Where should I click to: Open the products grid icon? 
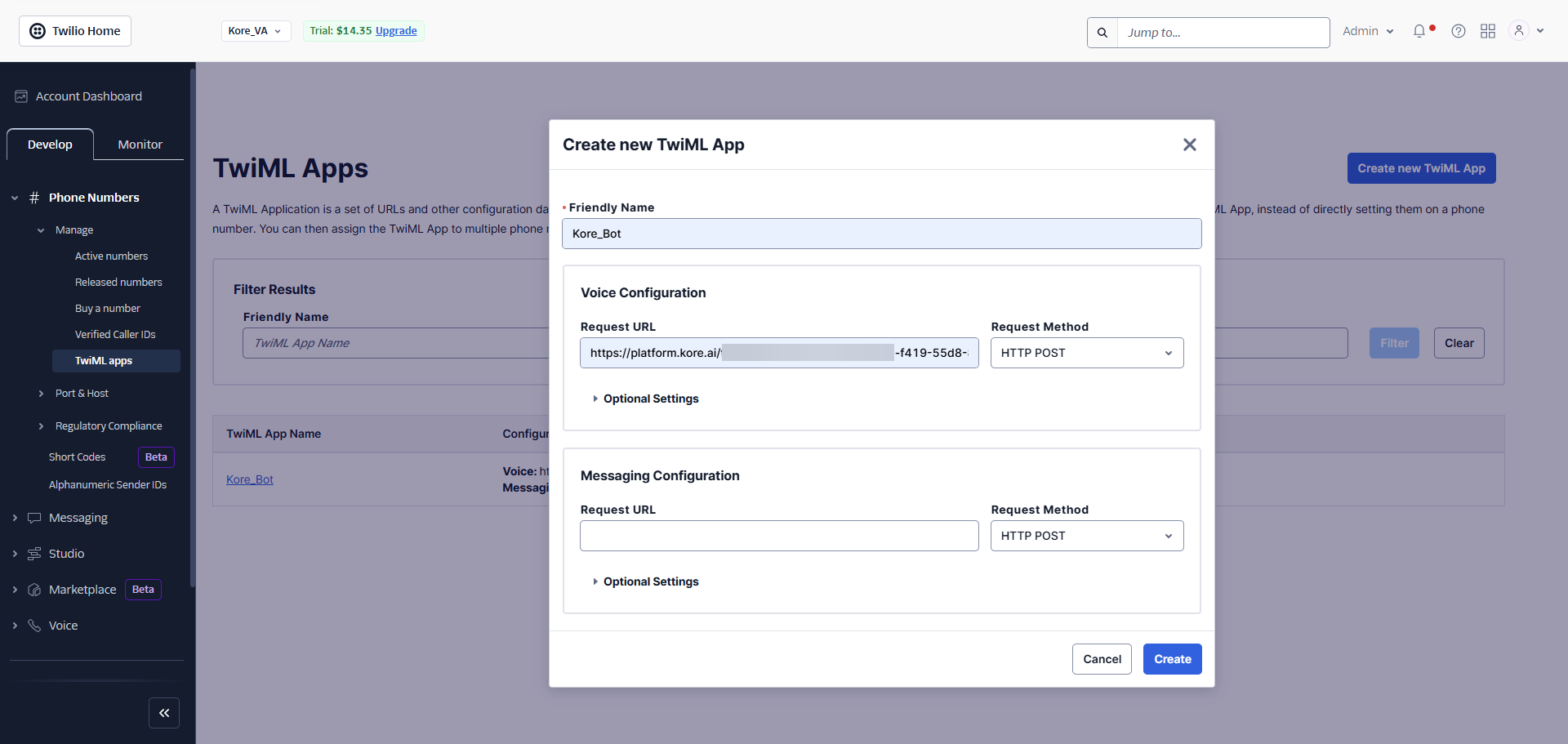pos(1488,30)
